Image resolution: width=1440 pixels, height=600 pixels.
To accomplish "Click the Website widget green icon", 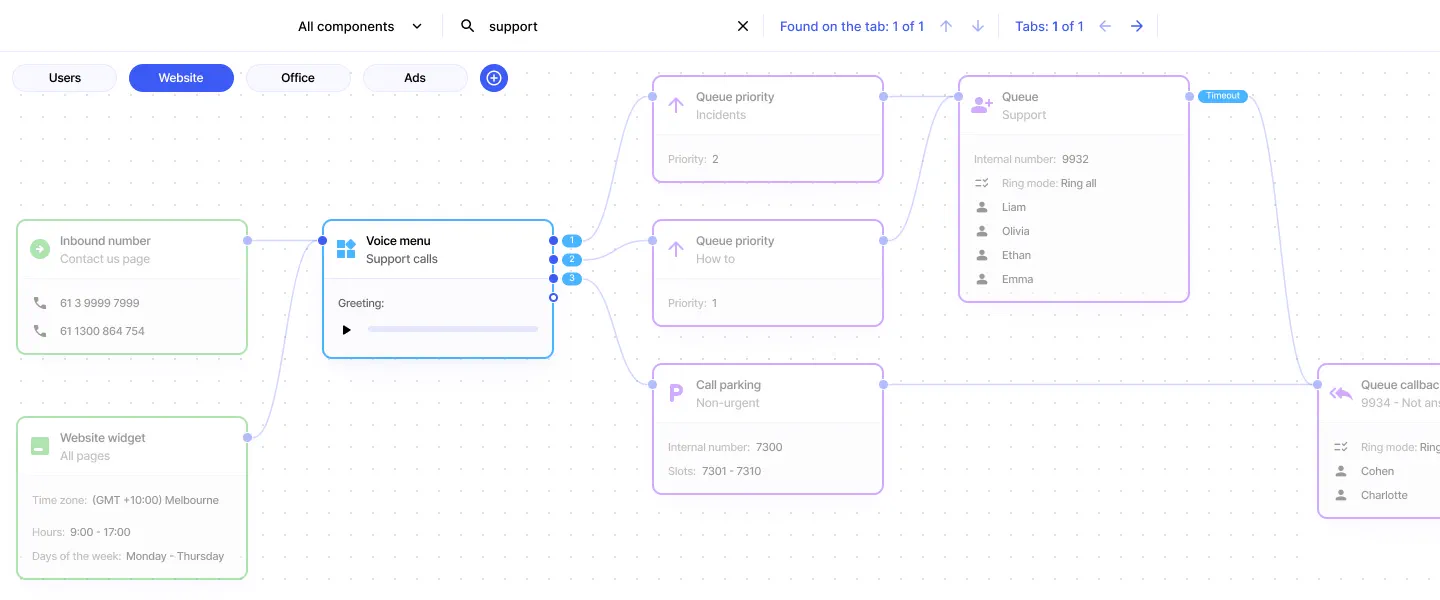I will (x=39, y=446).
